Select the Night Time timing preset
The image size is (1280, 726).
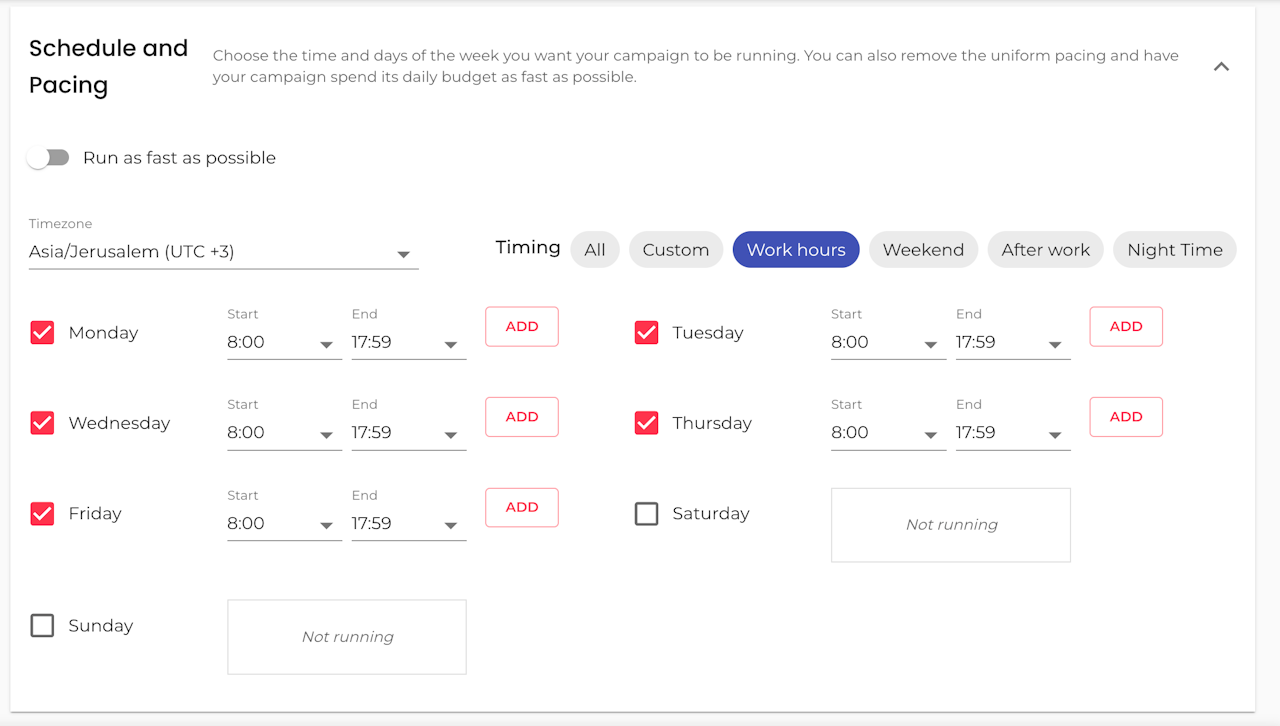tap(1174, 250)
